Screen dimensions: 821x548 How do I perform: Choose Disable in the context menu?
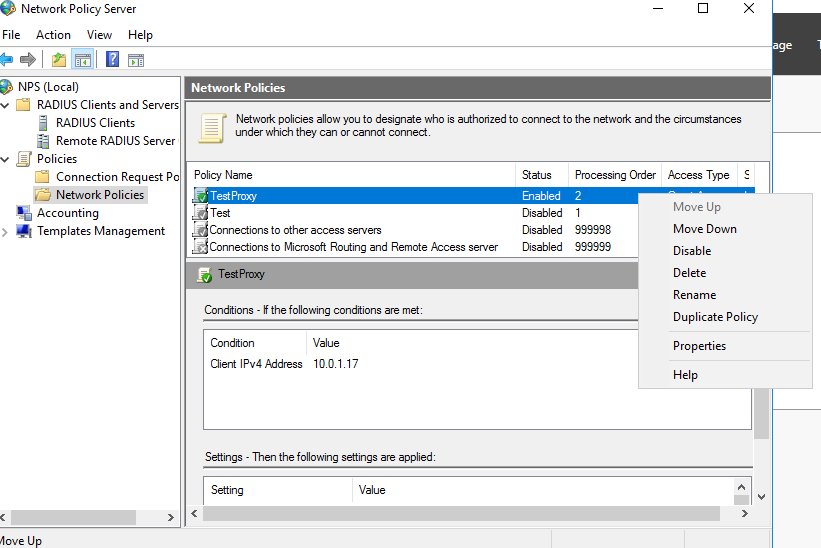point(692,251)
